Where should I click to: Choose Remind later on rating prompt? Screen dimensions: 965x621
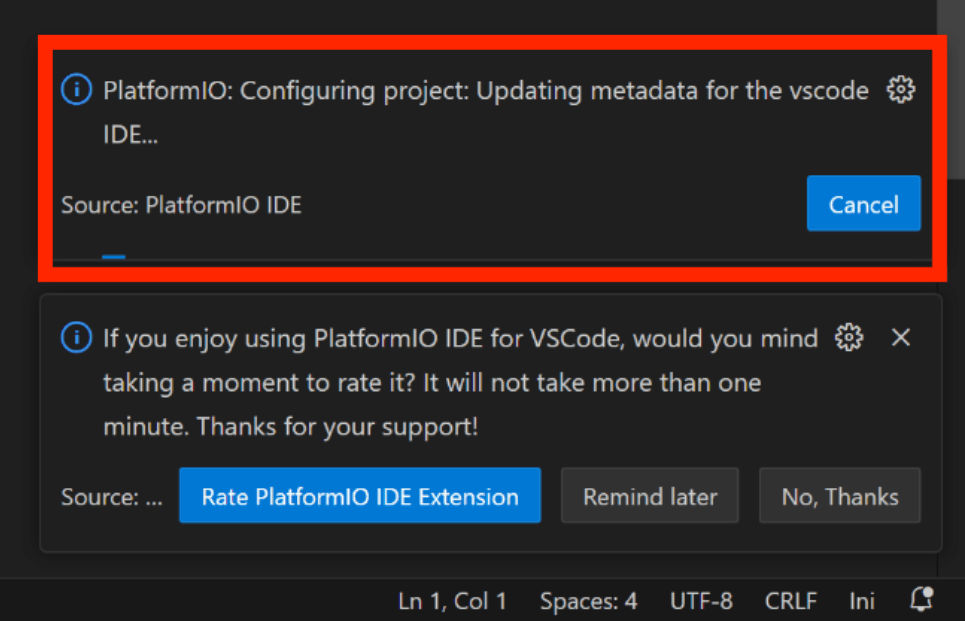[x=650, y=495]
